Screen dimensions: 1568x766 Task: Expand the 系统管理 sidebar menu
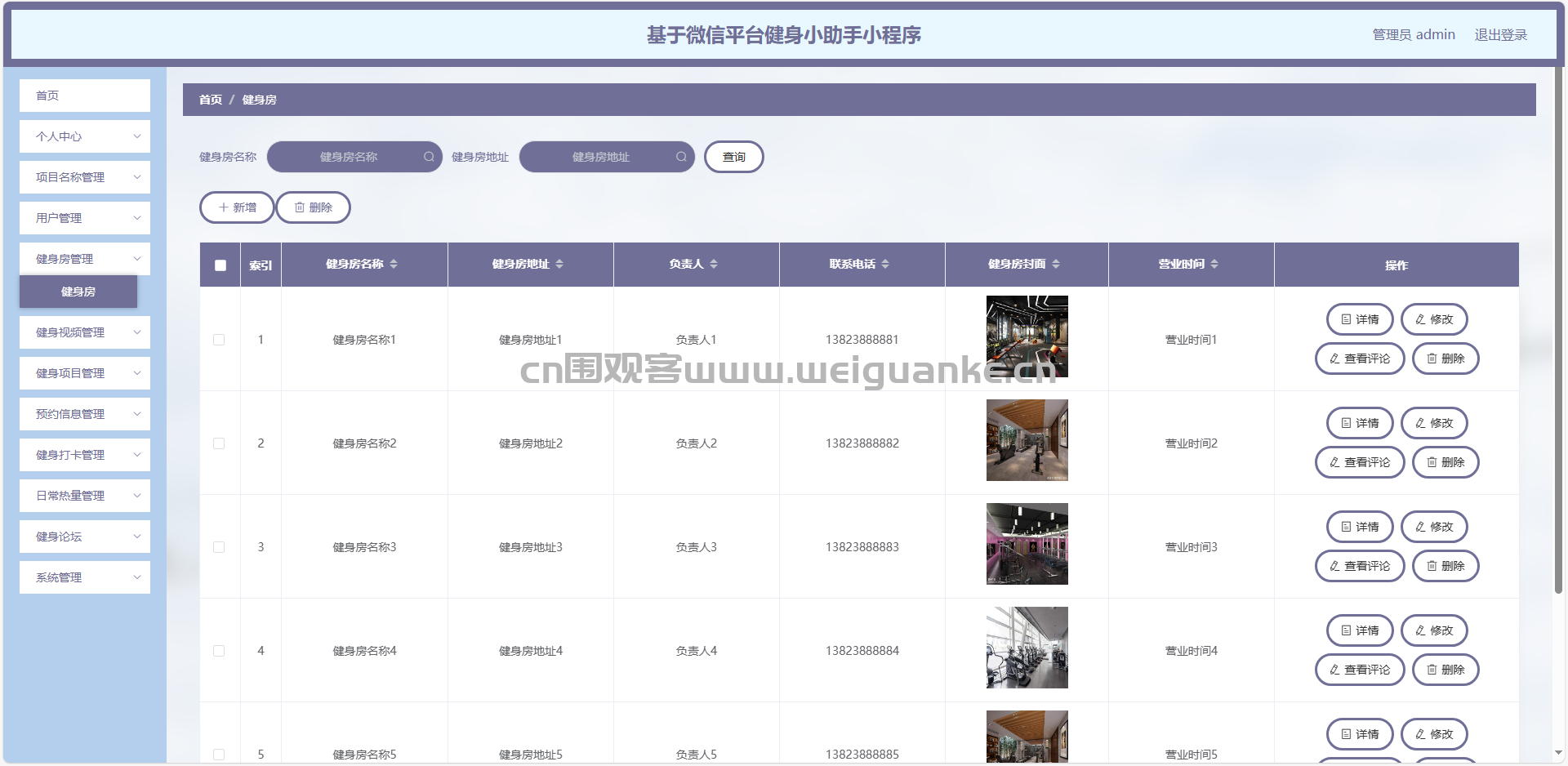(85, 577)
